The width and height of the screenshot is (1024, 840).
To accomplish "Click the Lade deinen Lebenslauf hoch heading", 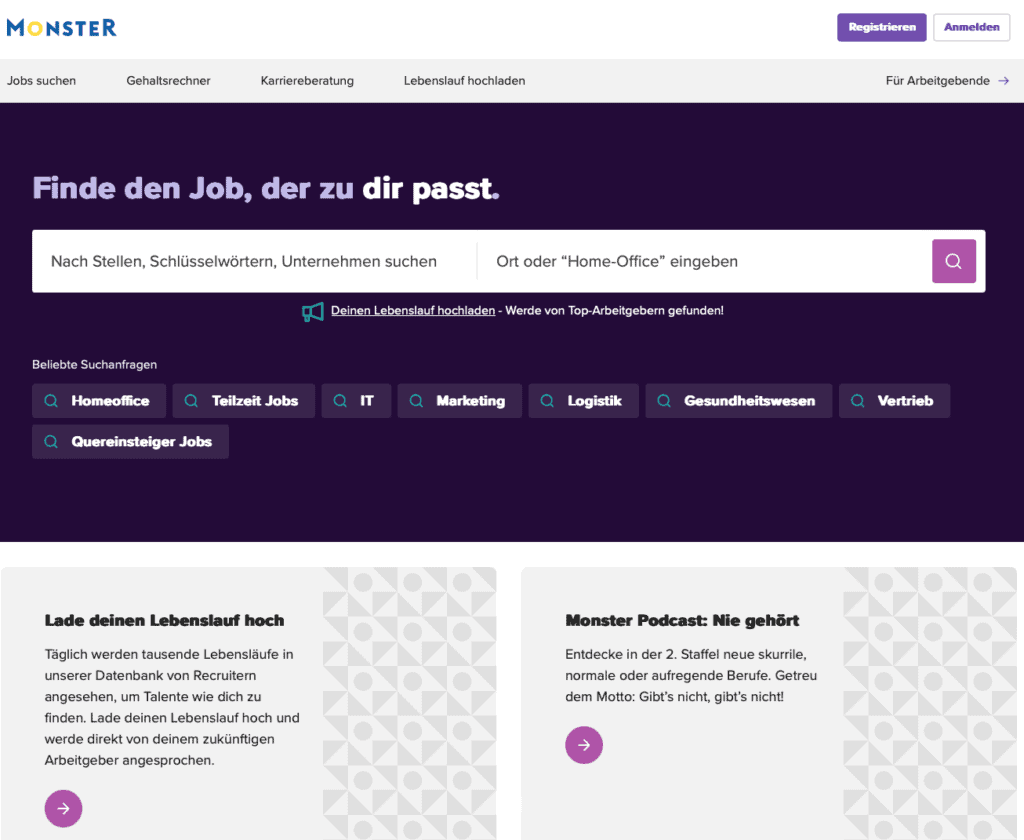I will tap(165, 621).
